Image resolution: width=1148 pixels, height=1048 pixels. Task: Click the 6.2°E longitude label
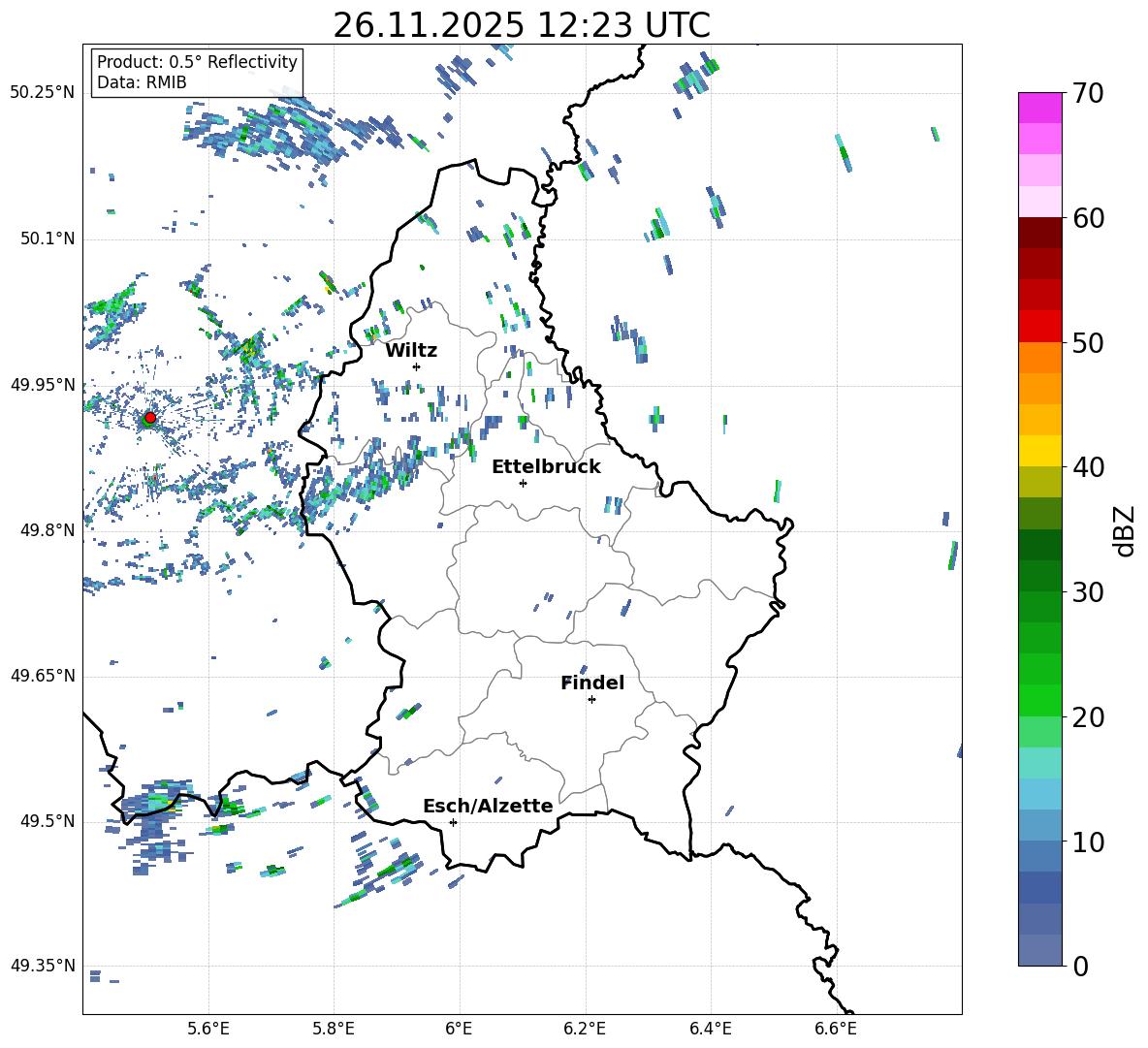[x=585, y=1029]
